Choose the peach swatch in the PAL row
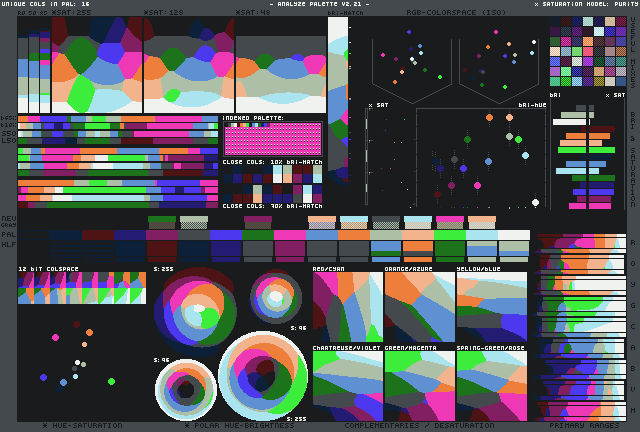This screenshot has width=640, height=432. pos(418,235)
